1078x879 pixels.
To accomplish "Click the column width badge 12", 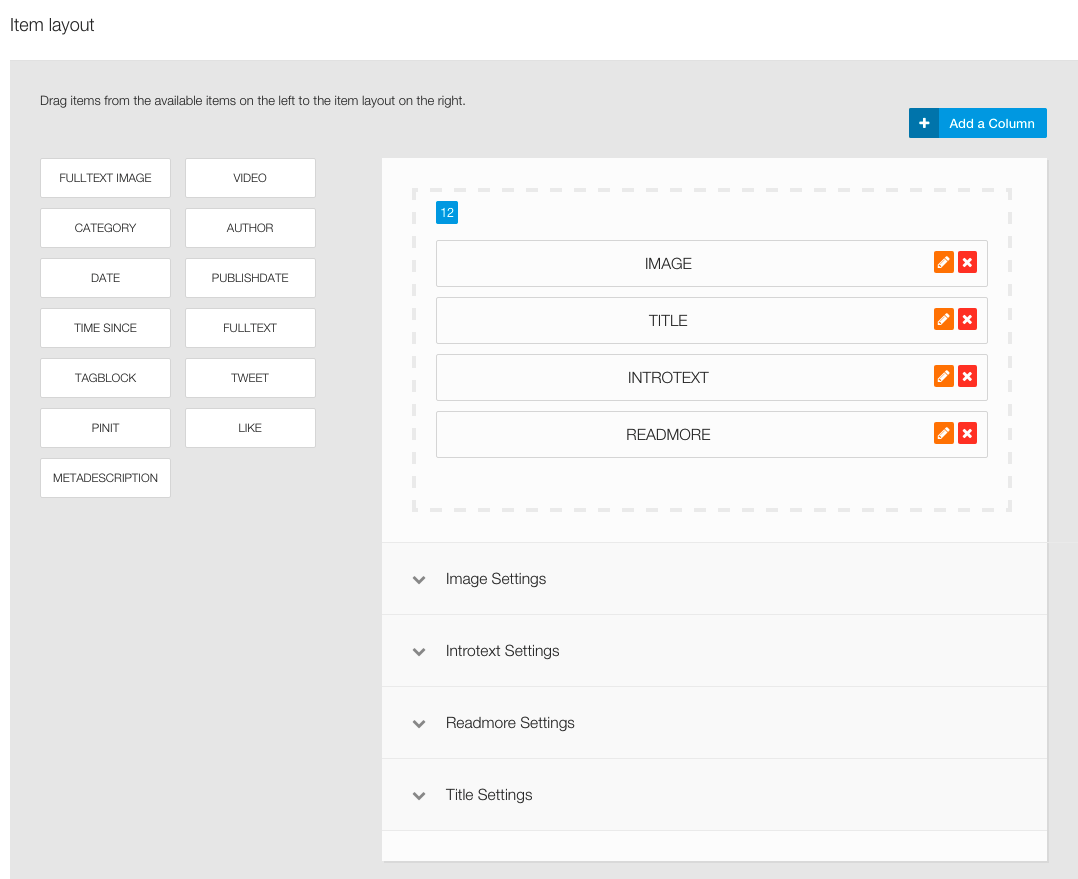I will click(447, 212).
